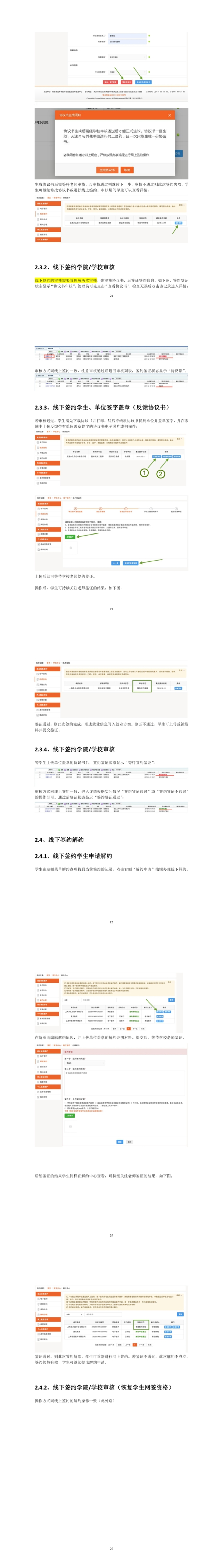The width and height of the screenshot is (222, 1568).
Task: Tick the agreement checkbox in 协议书生成须知 dialog
Action: click(65, 155)
